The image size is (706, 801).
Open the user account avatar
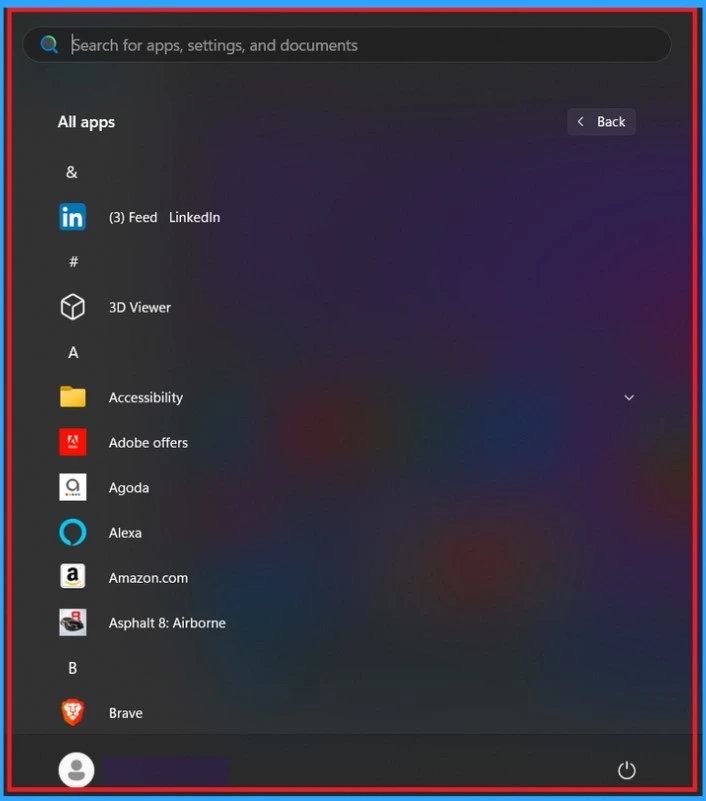[x=76, y=770]
